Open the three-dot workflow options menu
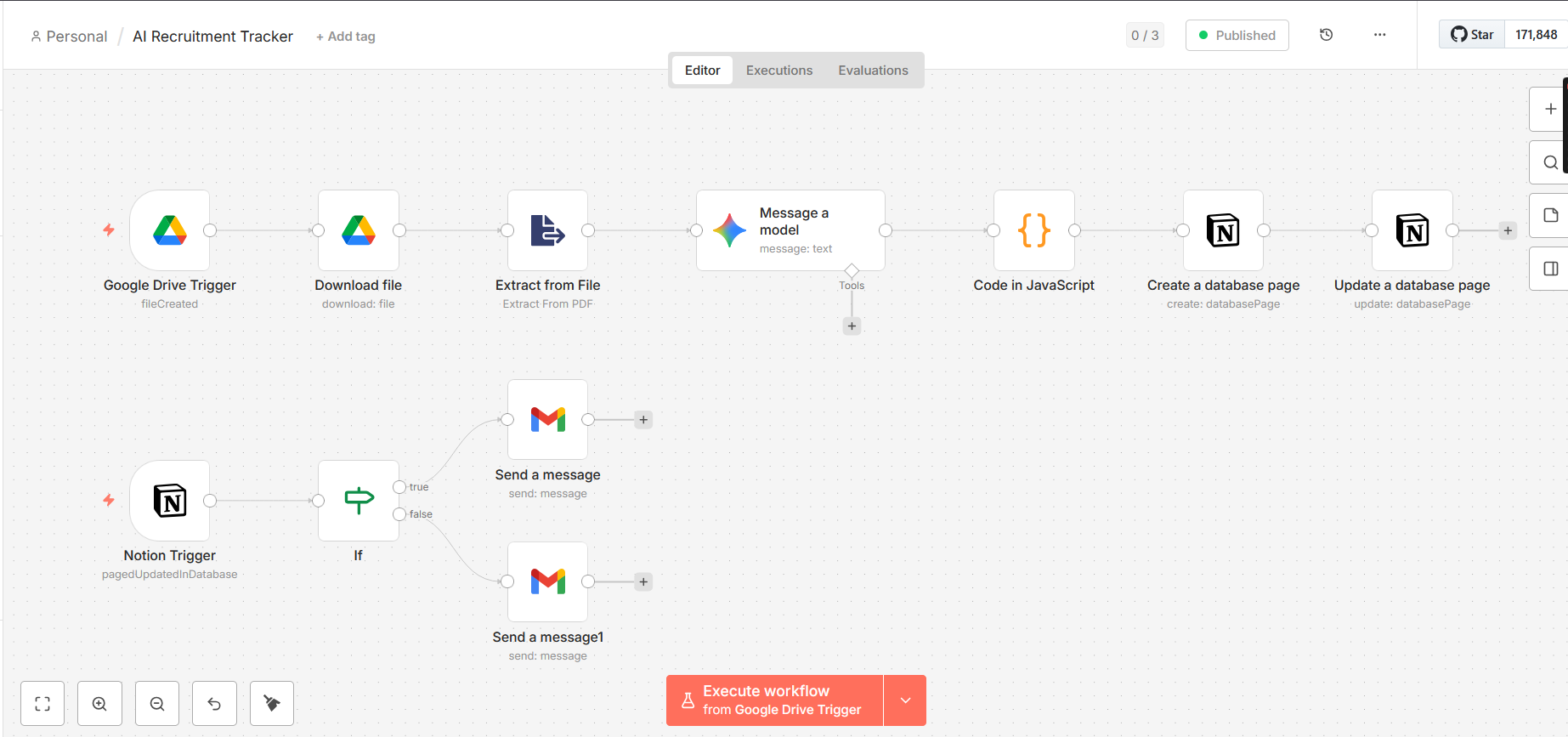 tap(1379, 35)
